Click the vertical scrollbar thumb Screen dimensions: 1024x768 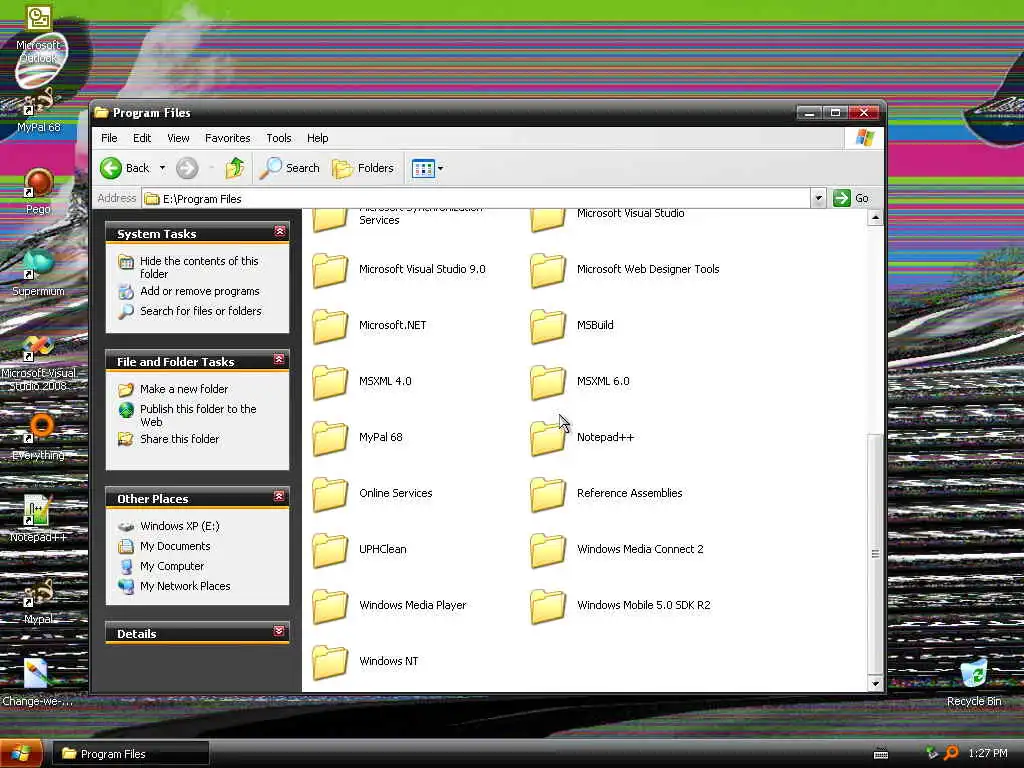click(875, 554)
